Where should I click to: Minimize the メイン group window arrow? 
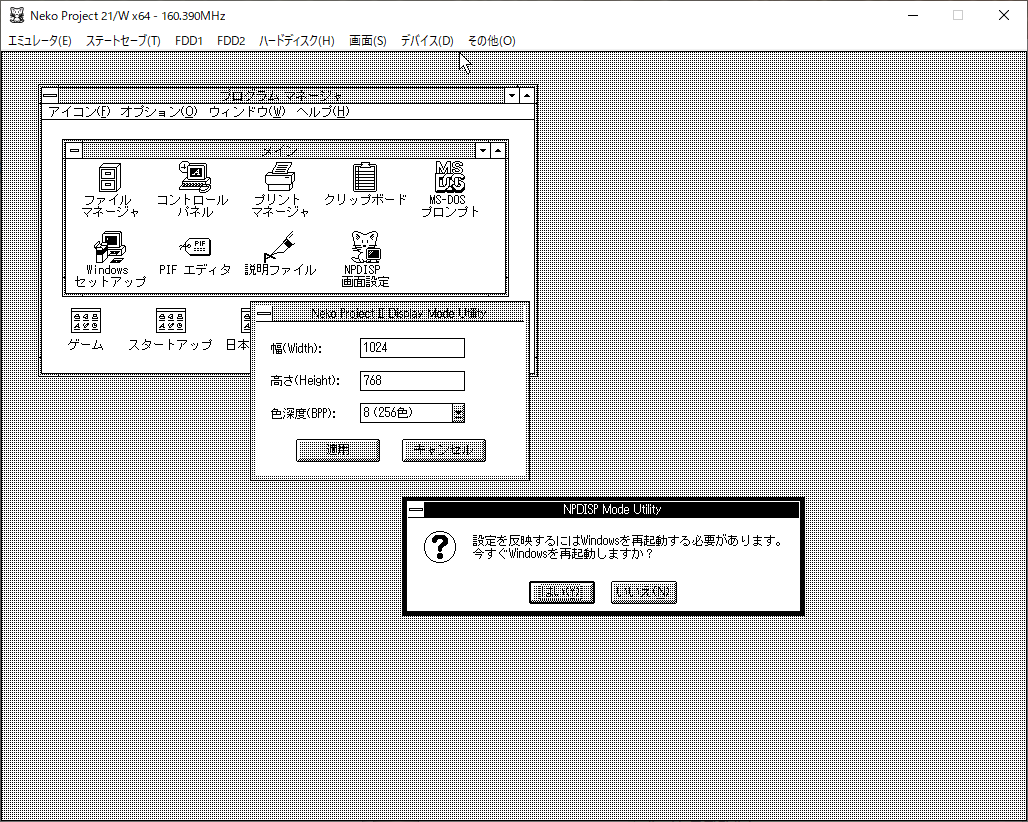483,151
